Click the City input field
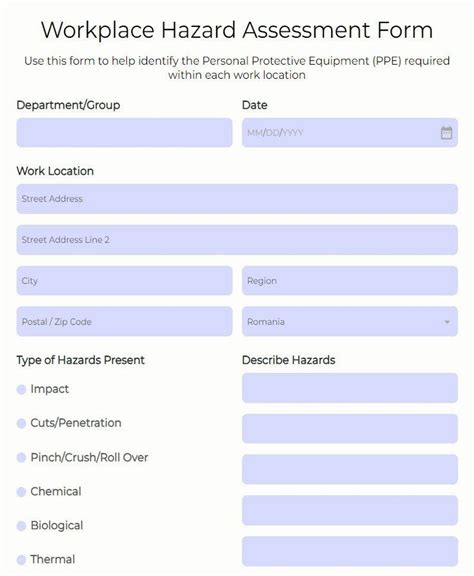The height and width of the screenshot is (576, 474). tap(124, 281)
